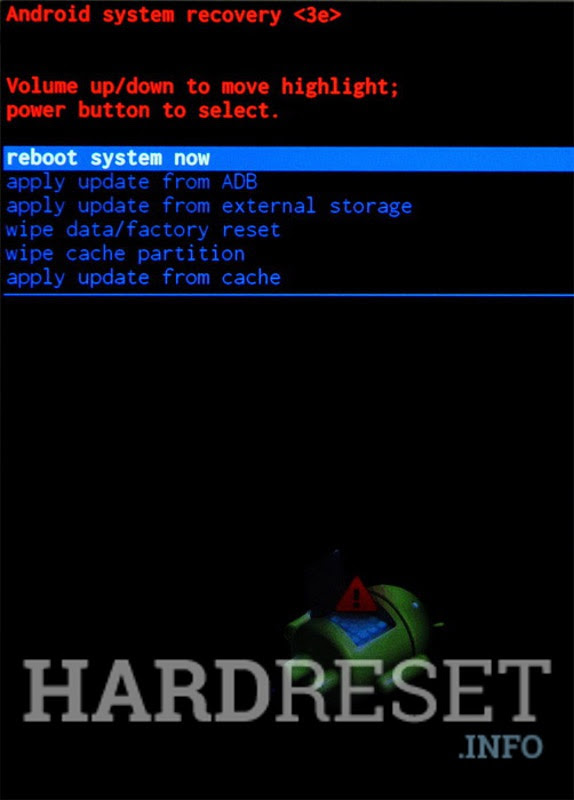Click the red warning triangle icon
The width and height of the screenshot is (574, 800).
[357, 595]
